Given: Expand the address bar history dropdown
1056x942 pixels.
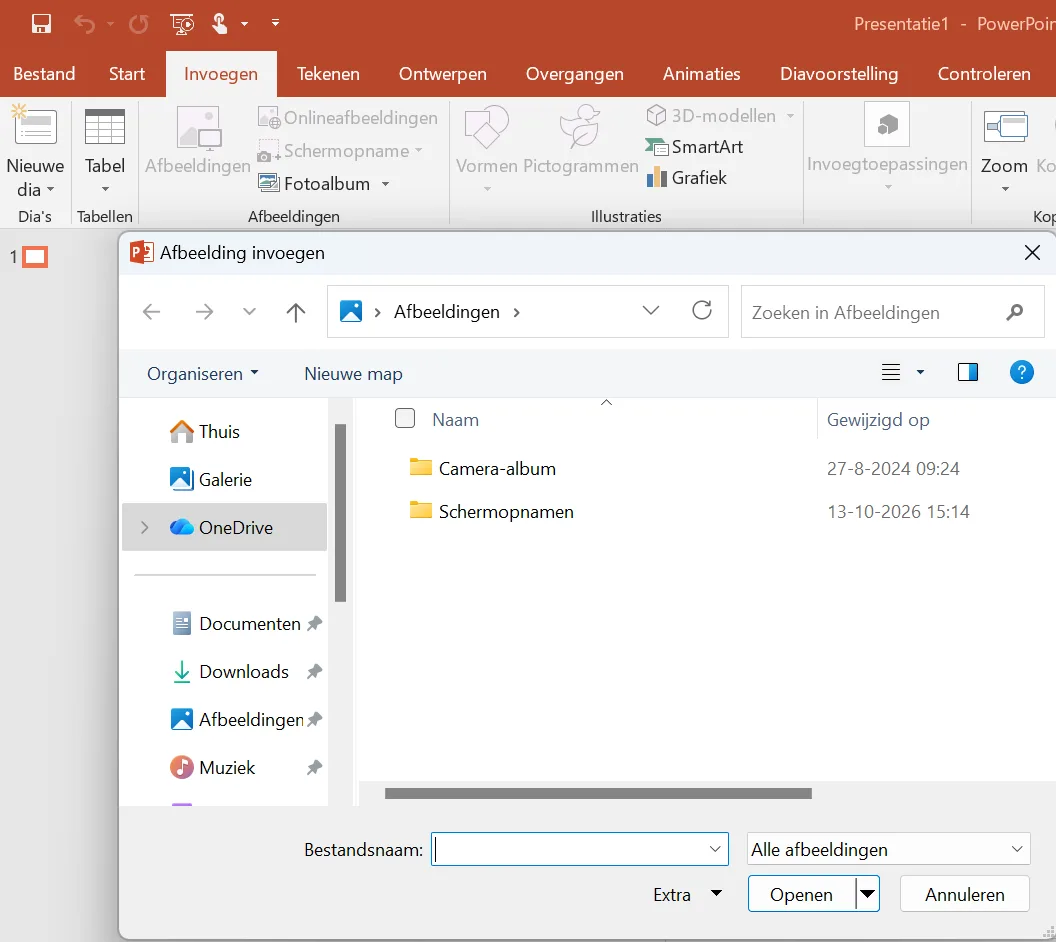Looking at the screenshot, I should (x=651, y=310).
